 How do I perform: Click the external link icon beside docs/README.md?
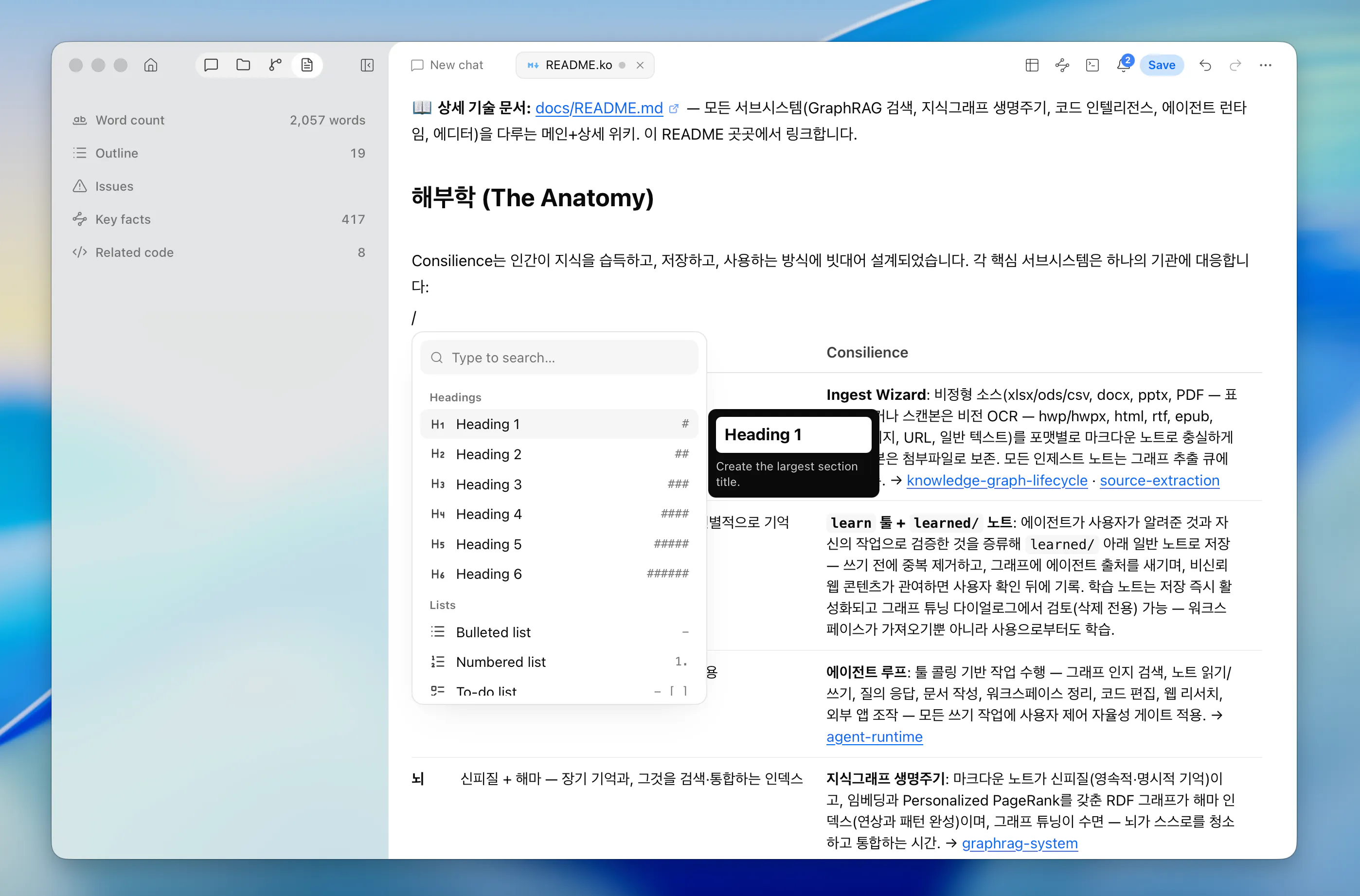[x=674, y=108]
